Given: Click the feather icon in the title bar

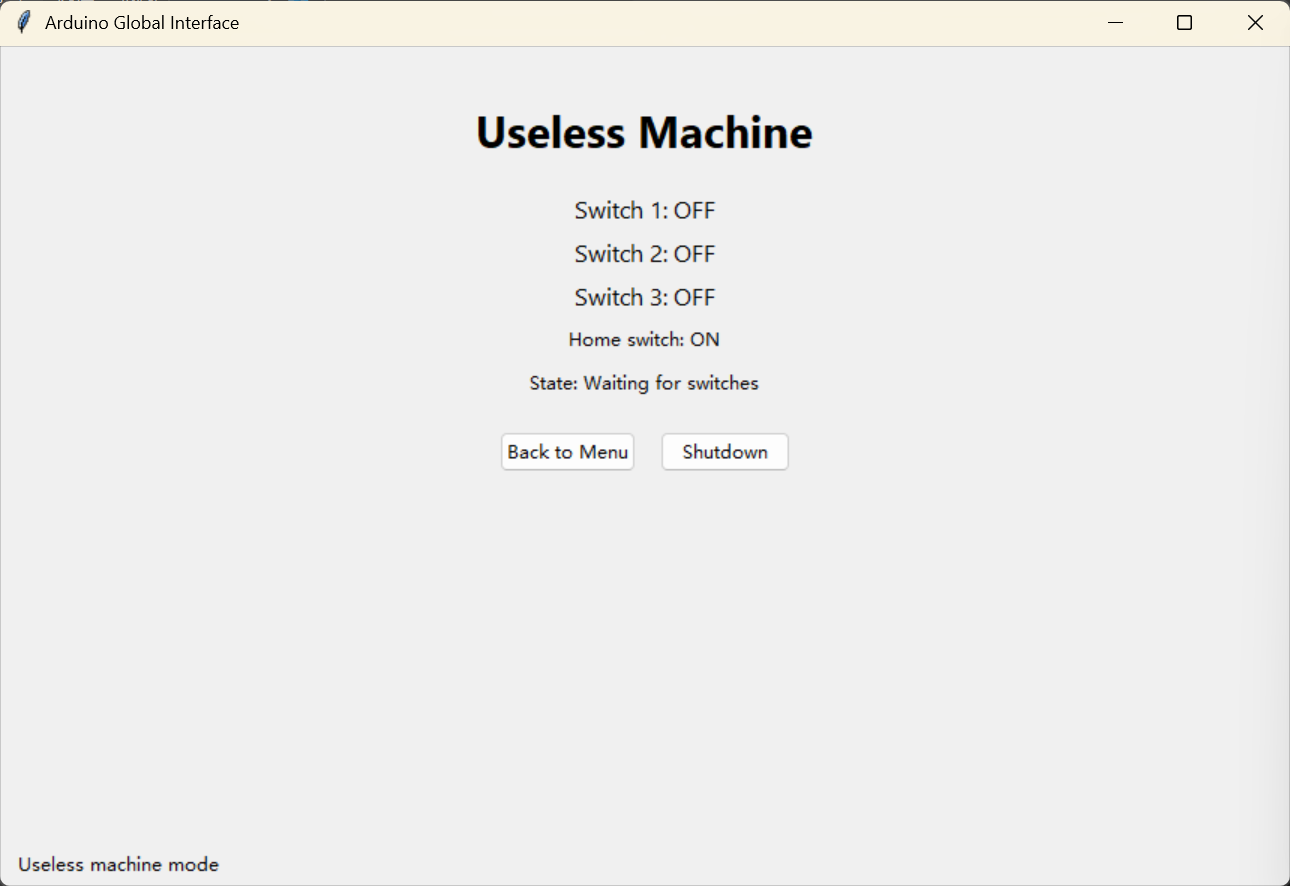Looking at the screenshot, I should coord(24,22).
